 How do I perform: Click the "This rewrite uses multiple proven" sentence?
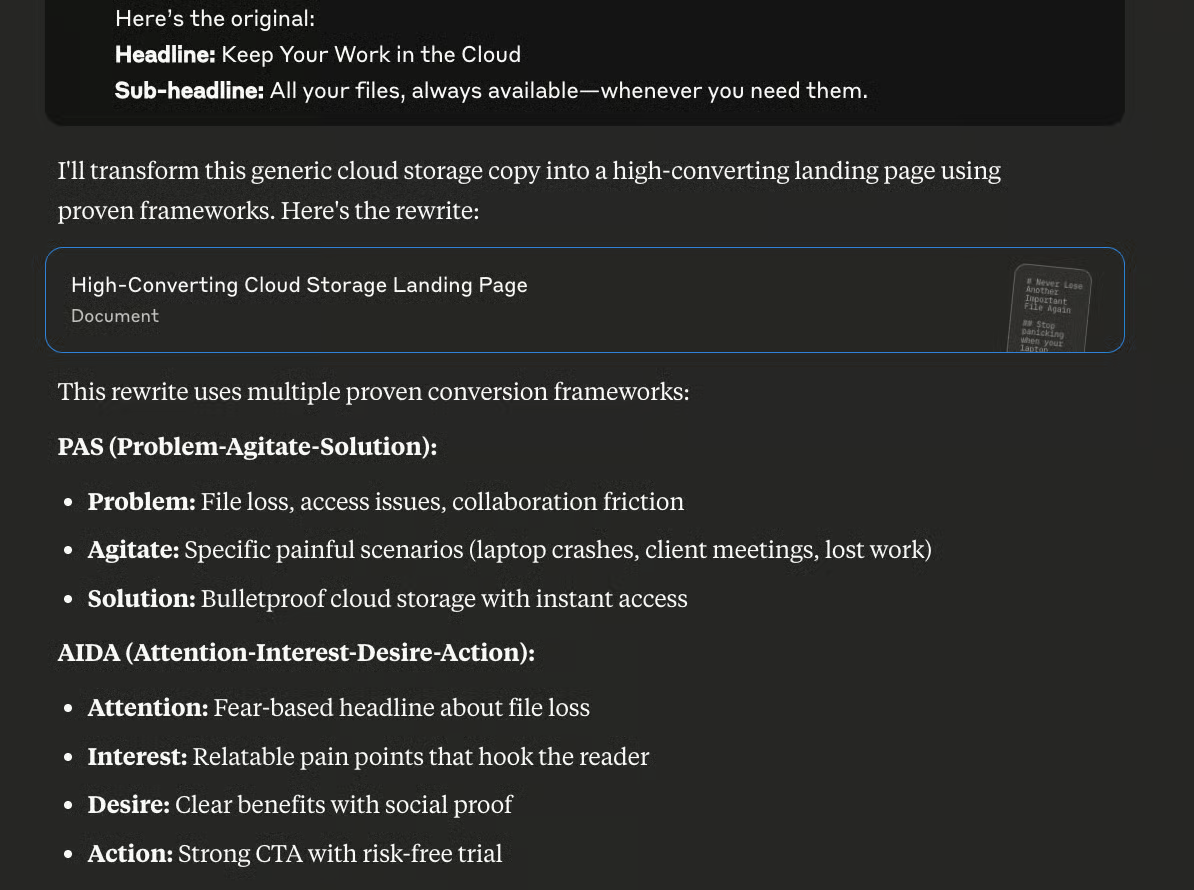tap(373, 391)
